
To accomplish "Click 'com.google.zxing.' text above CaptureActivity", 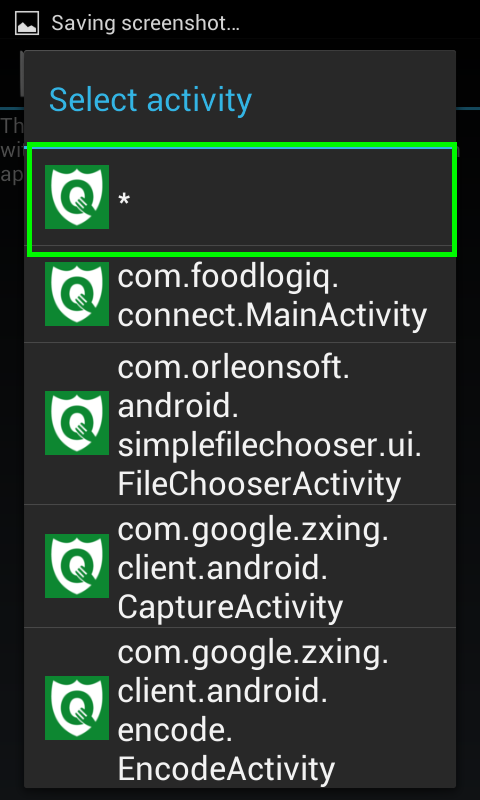I will 253,531.
